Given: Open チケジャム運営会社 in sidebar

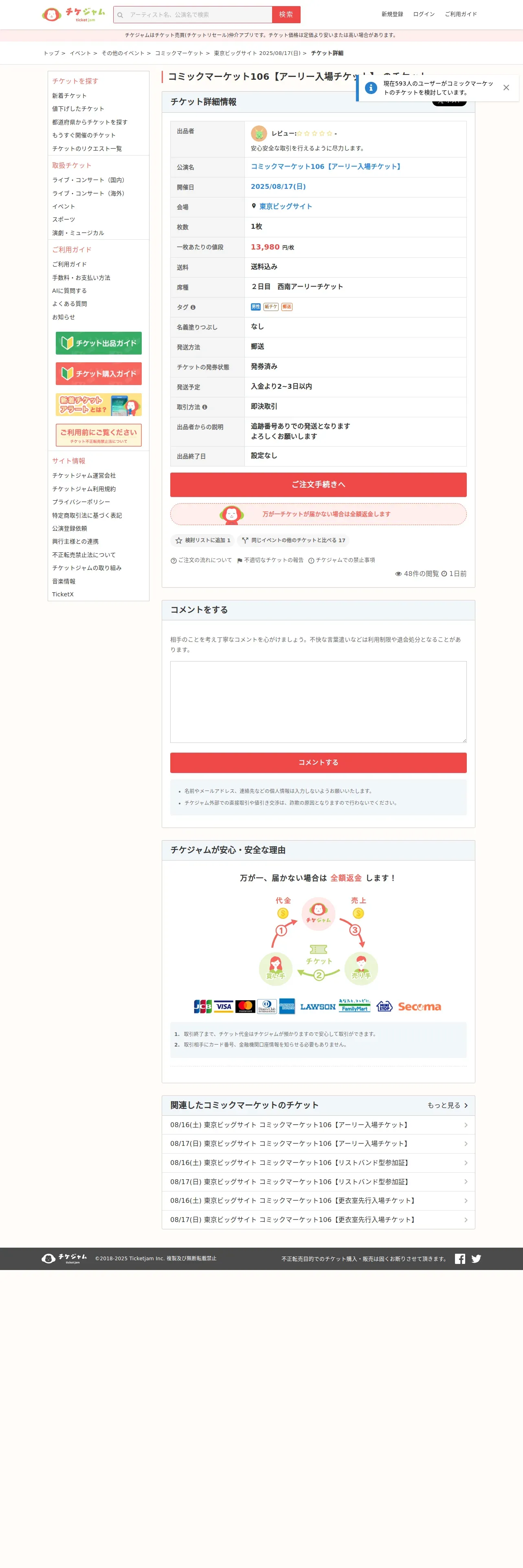Looking at the screenshot, I should point(84,476).
